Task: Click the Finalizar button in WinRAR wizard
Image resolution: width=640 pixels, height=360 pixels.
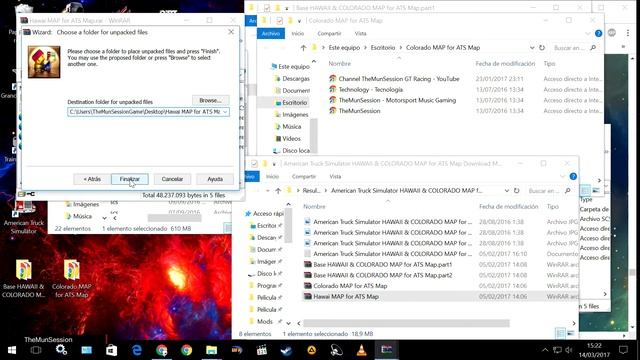Action: [129, 179]
